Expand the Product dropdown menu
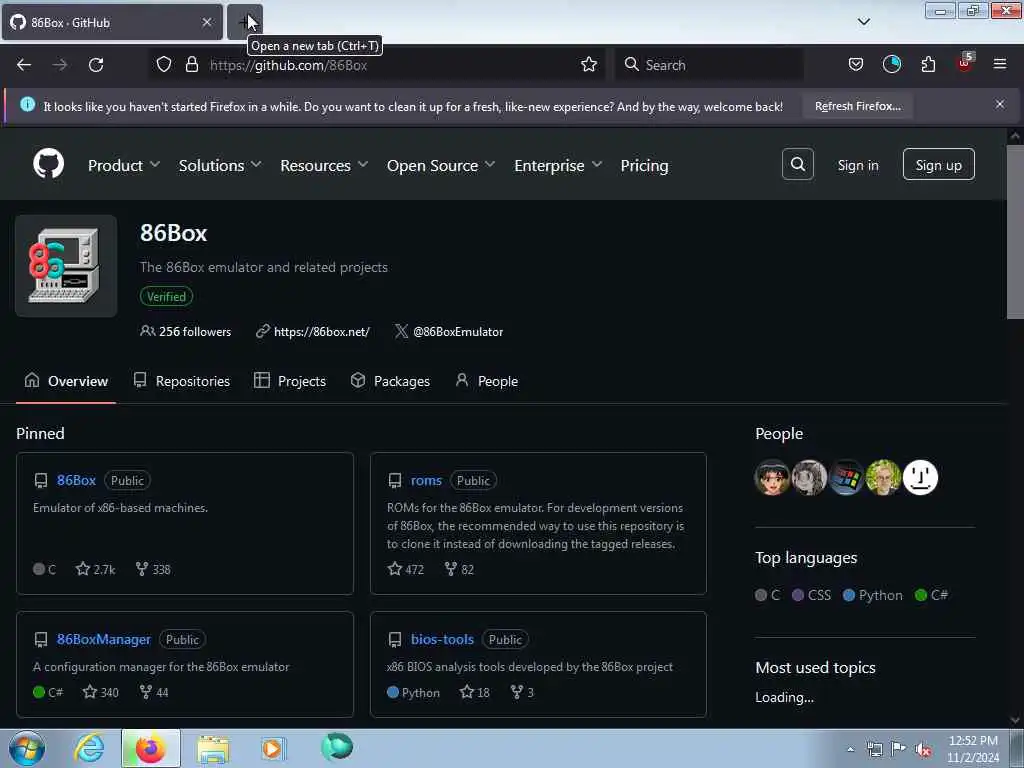1024x768 pixels. click(124, 165)
